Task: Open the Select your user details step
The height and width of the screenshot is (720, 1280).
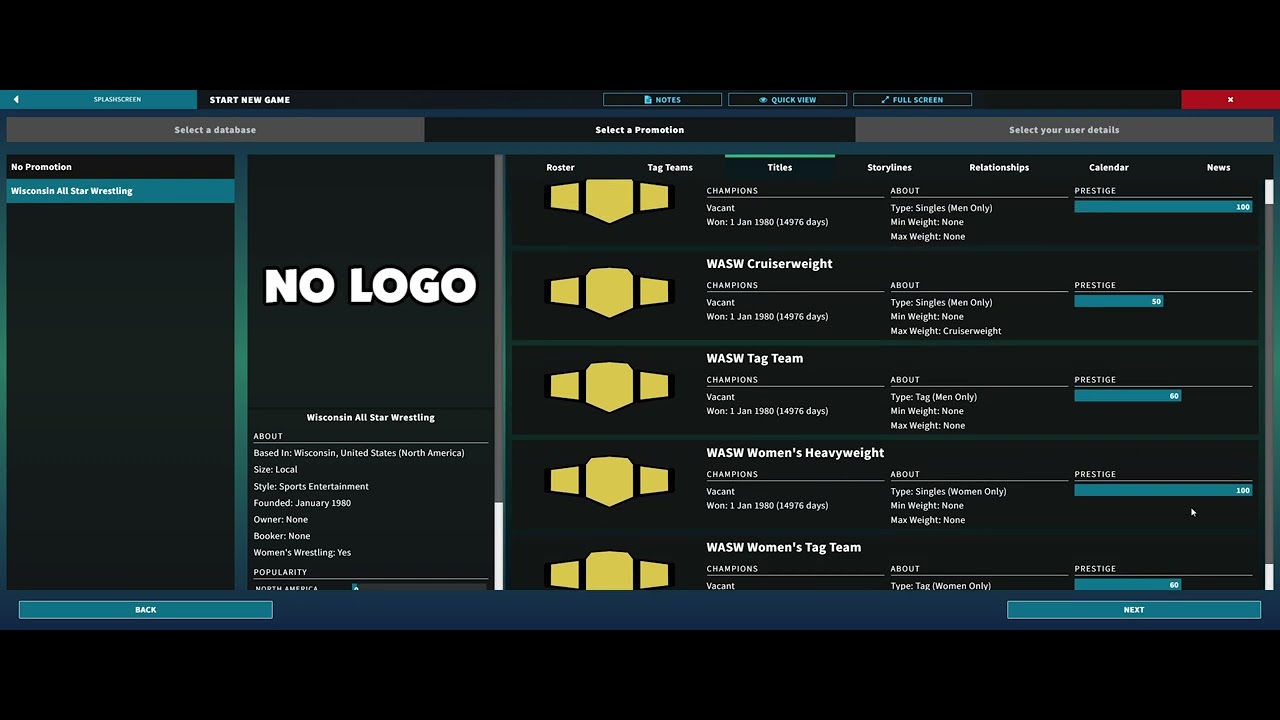Action: [x=1064, y=130]
